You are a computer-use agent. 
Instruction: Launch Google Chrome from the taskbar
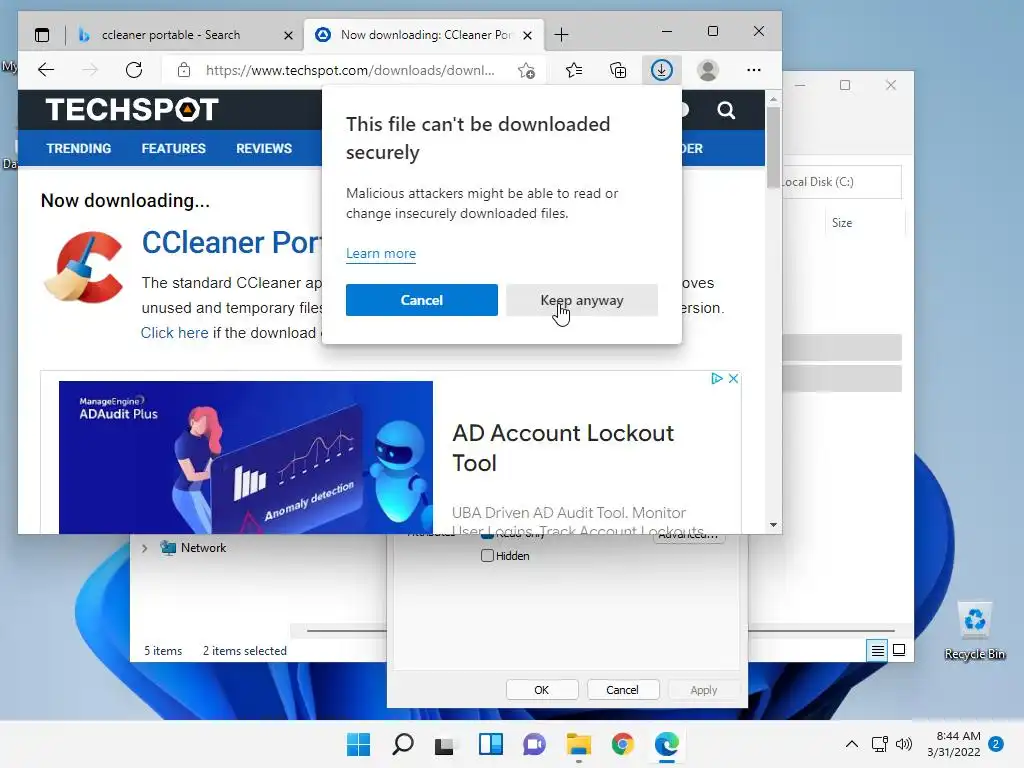point(622,744)
